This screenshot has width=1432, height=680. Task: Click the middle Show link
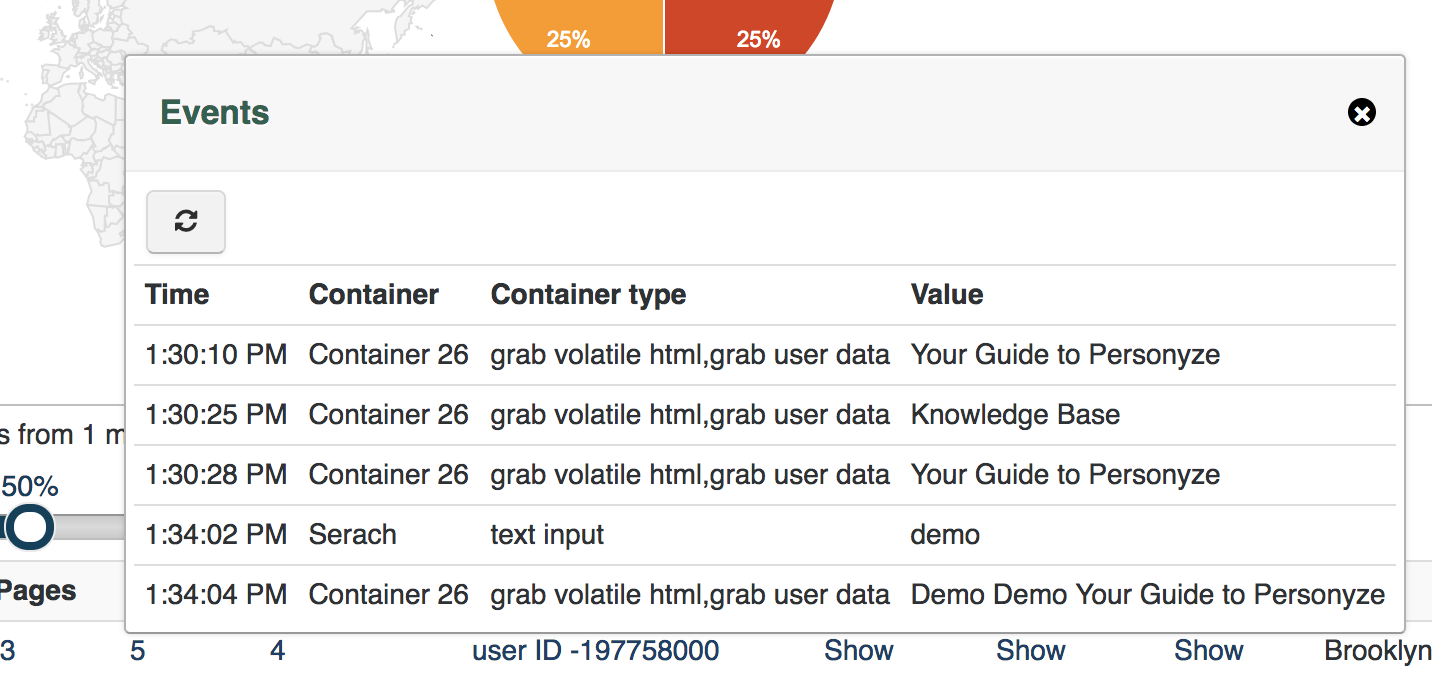pyautogui.click(x=1031, y=651)
